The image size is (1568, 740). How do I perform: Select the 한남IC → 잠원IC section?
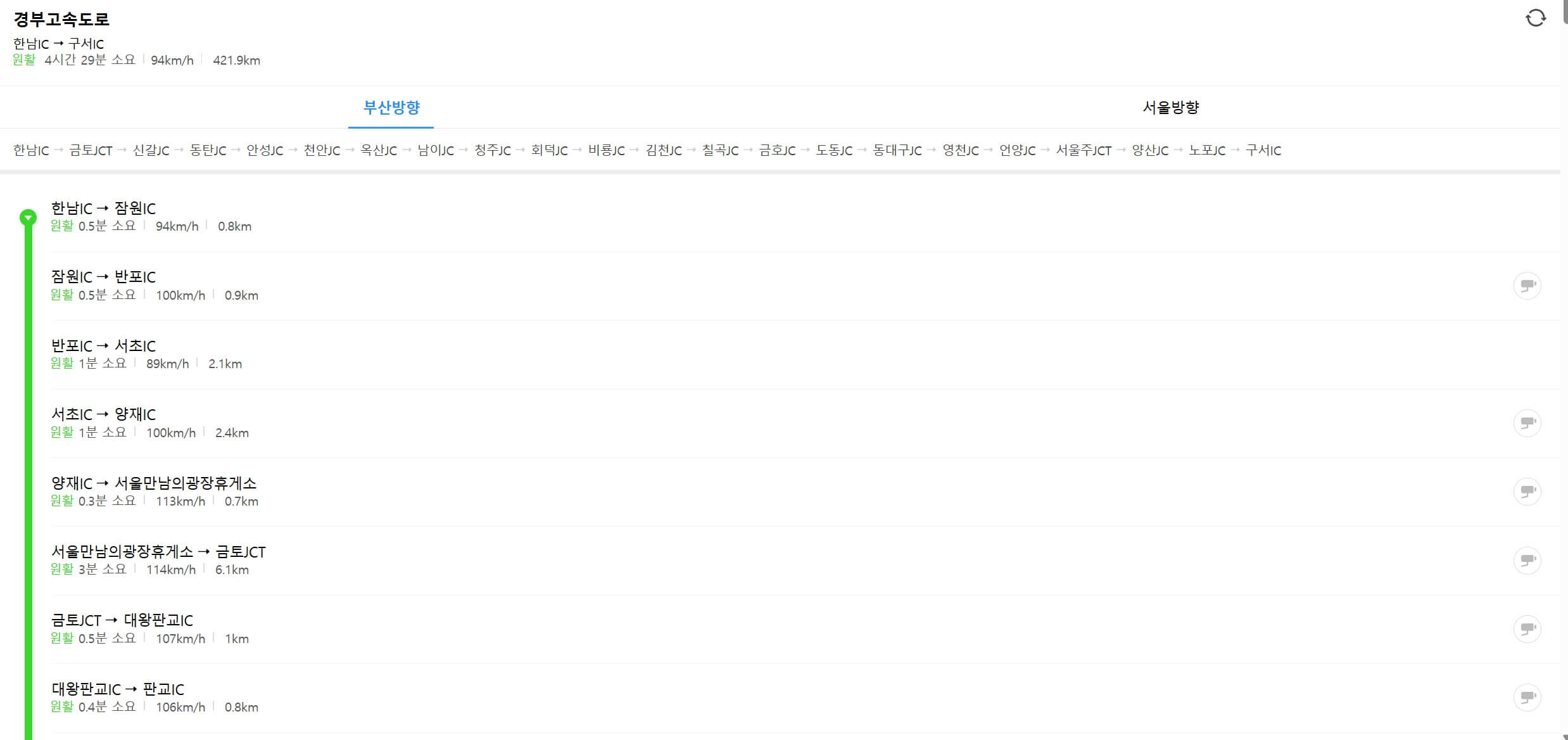pyautogui.click(x=103, y=208)
